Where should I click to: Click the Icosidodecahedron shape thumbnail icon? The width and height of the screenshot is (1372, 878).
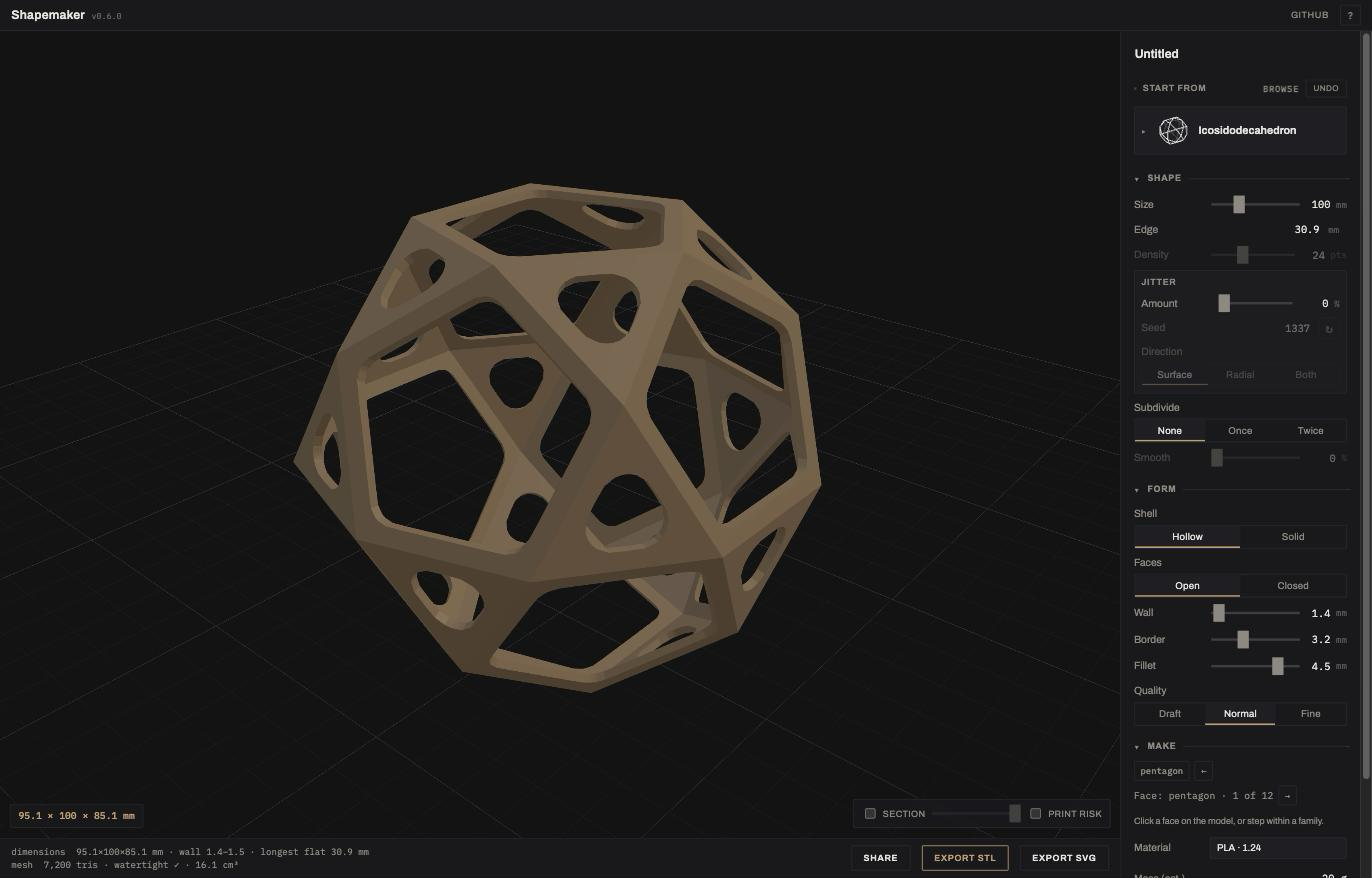(x=1173, y=130)
